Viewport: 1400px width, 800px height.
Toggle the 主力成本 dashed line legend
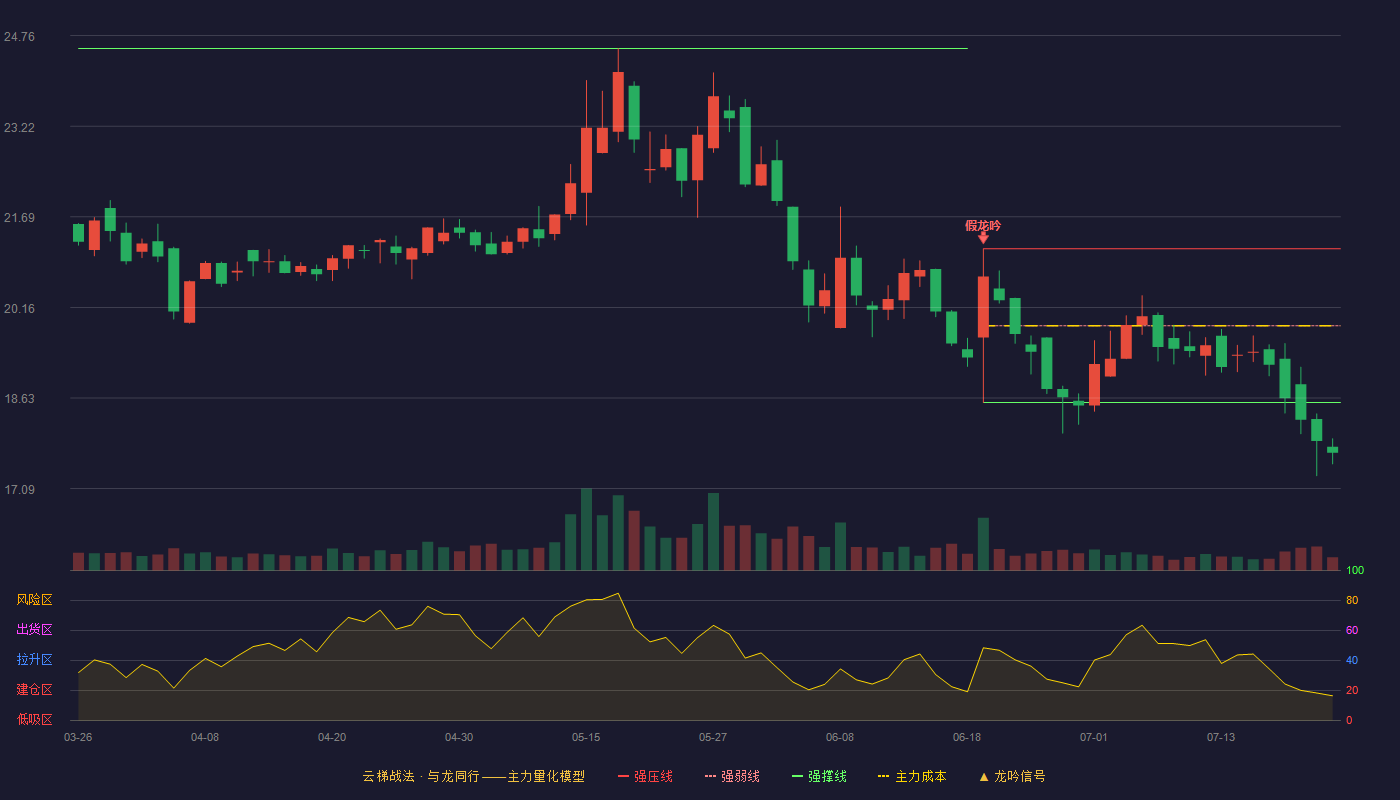click(x=911, y=776)
